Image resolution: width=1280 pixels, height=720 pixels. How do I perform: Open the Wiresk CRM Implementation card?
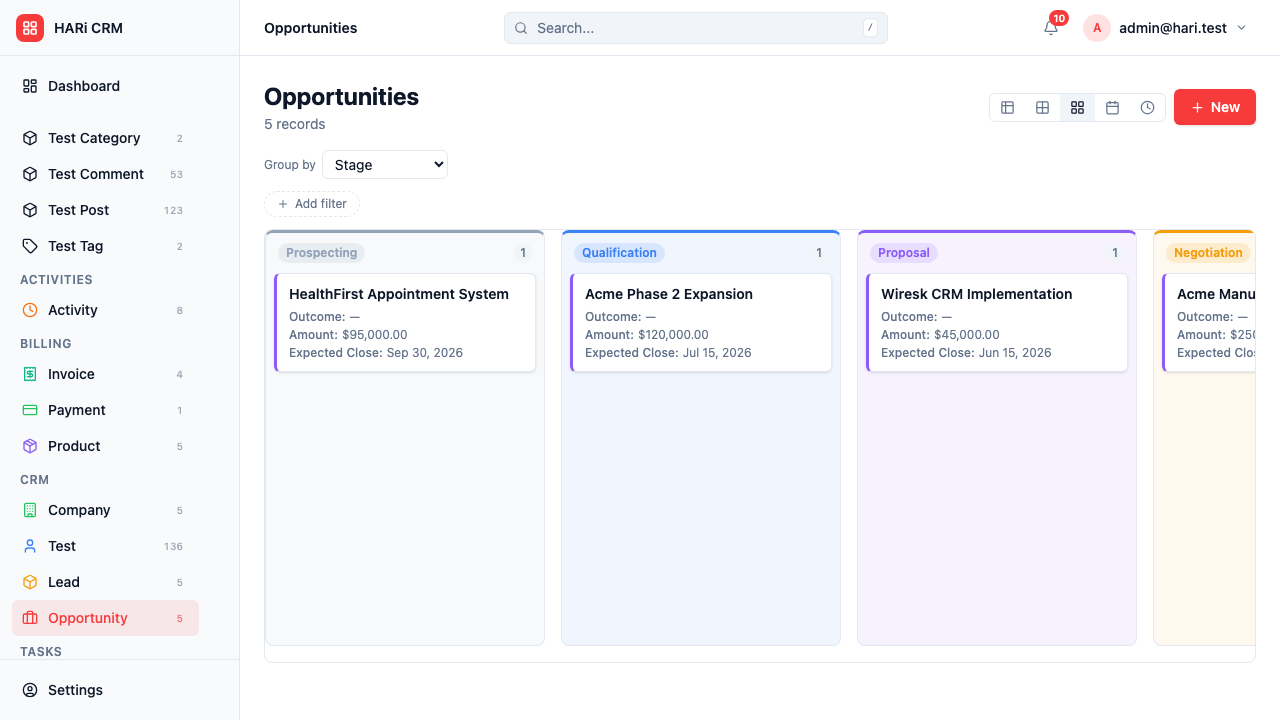(997, 322)
